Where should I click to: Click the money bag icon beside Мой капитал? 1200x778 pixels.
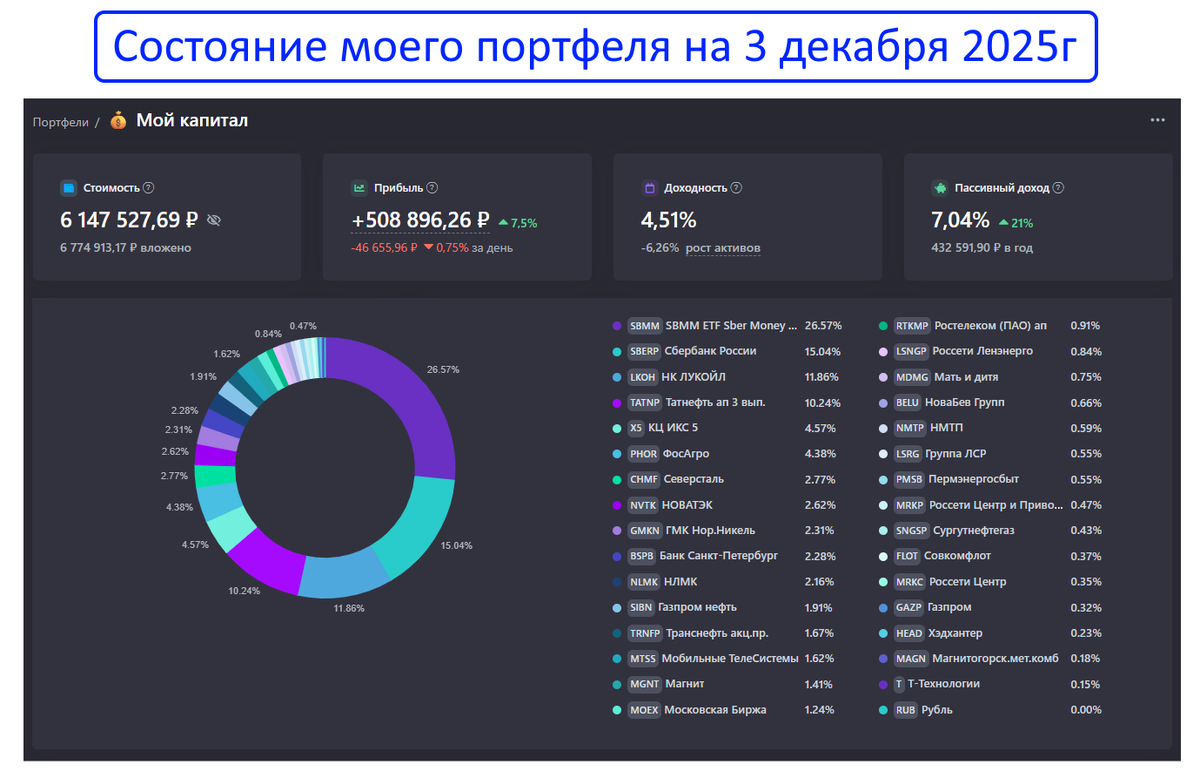pos(119,121)
